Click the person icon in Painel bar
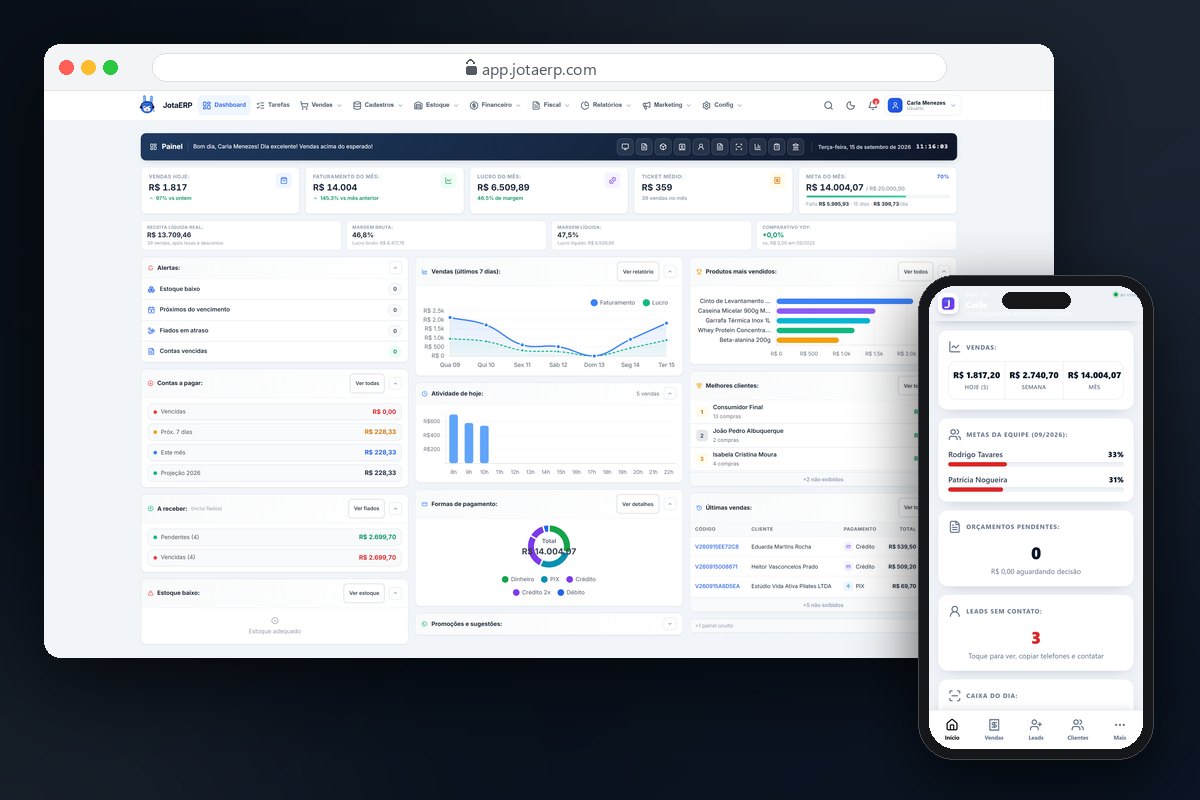This screenshot has height=800, width=1200. pos(701,147)
